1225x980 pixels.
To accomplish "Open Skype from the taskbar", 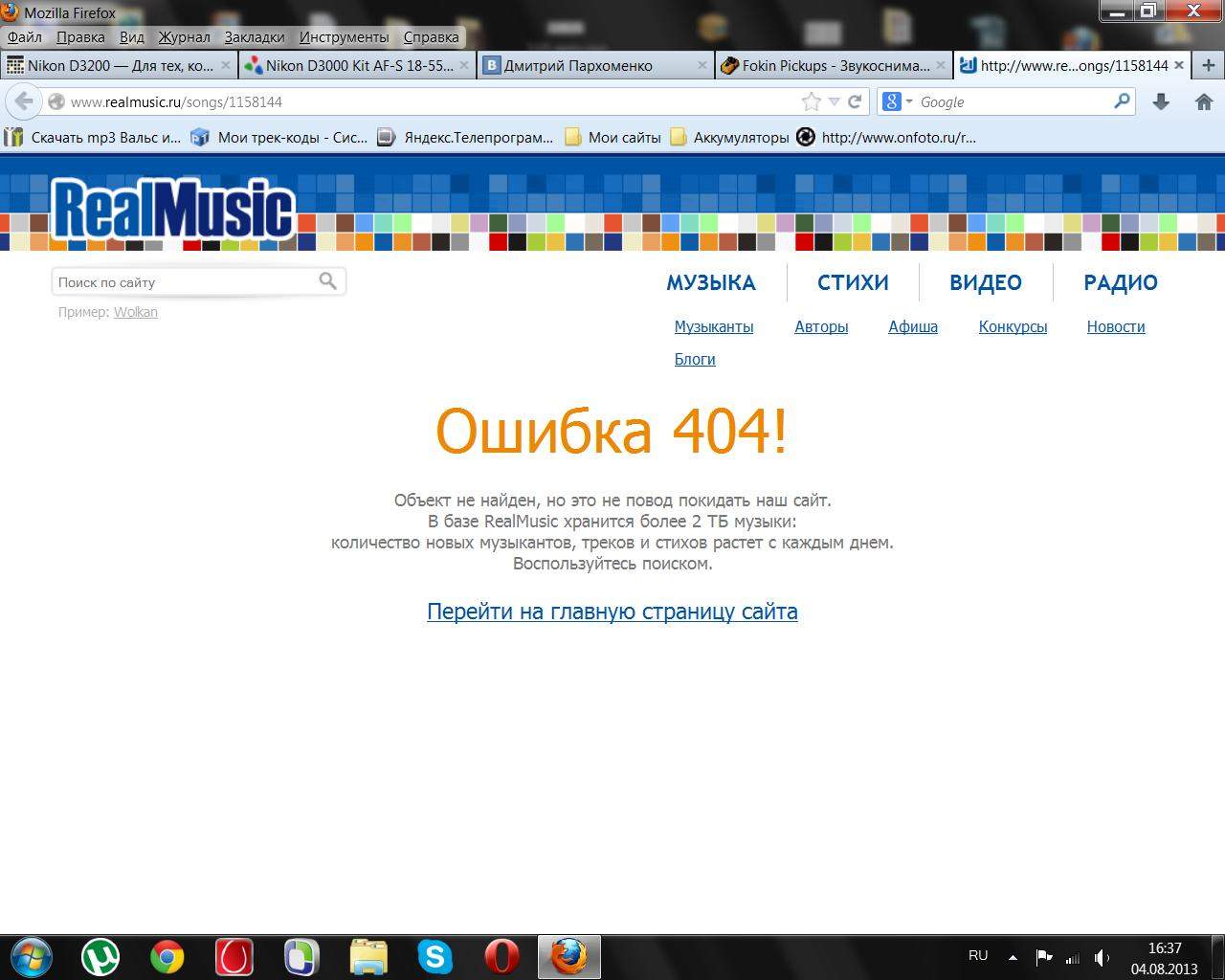I will [434, 956].
